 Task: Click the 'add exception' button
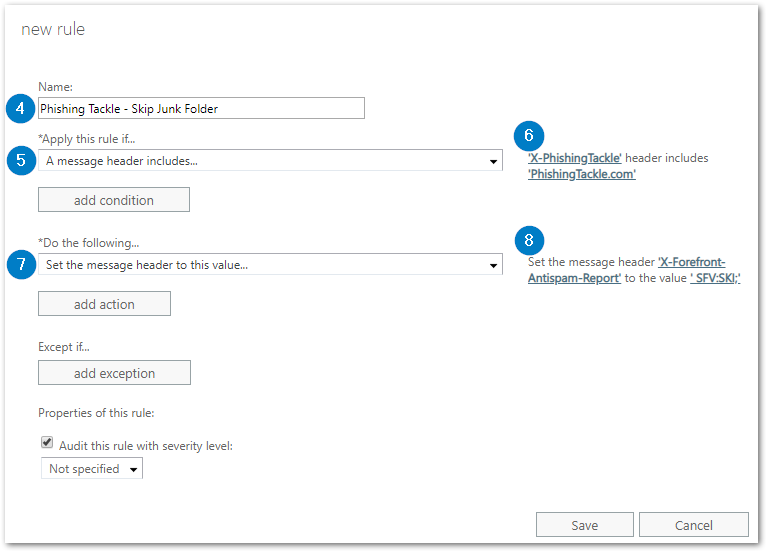coord(114,373)
